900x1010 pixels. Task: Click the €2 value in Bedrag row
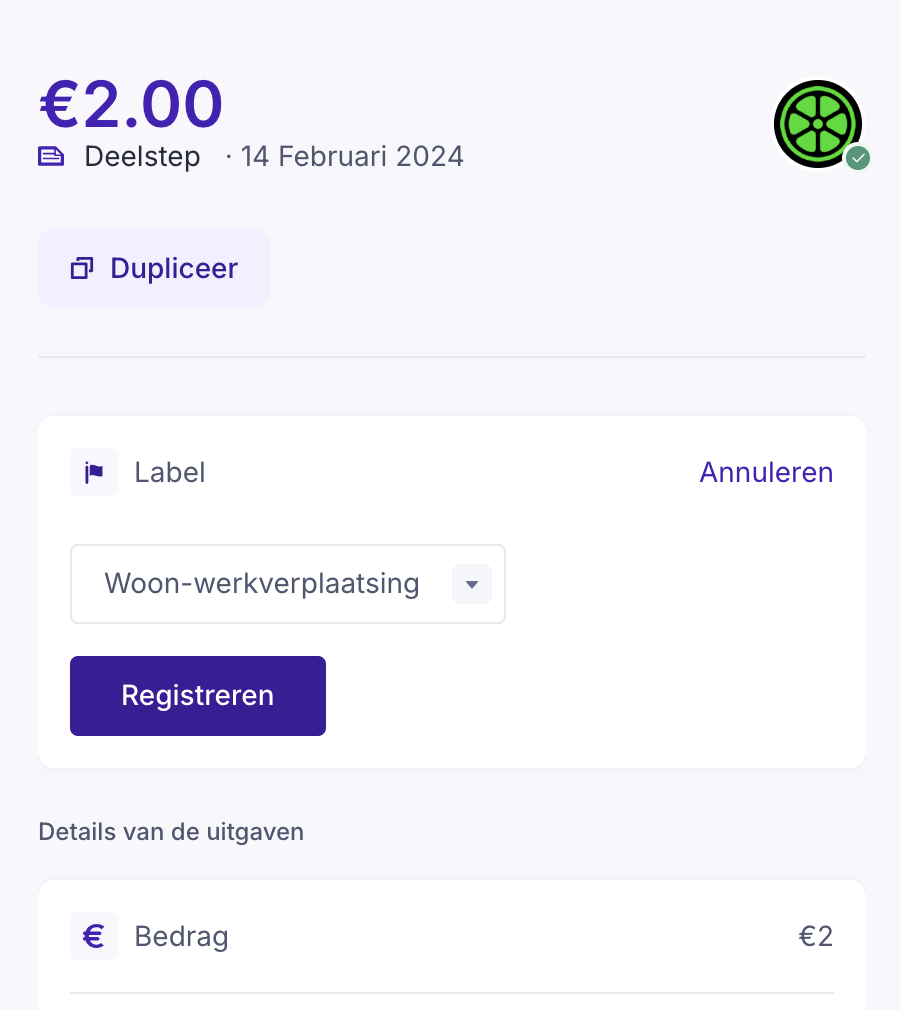(815, 937)
